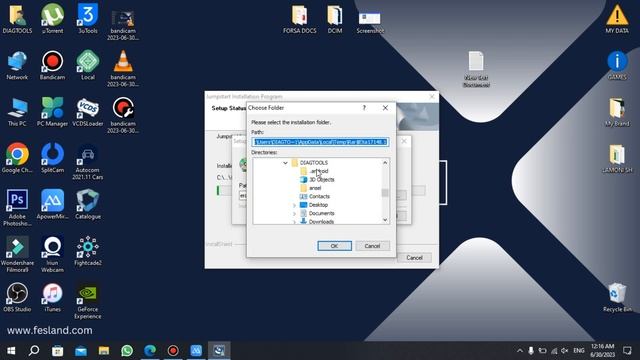This screenshot has height=360, width=640.
Task: Open the Windows Start menu
Action: (x=11, y=351)
